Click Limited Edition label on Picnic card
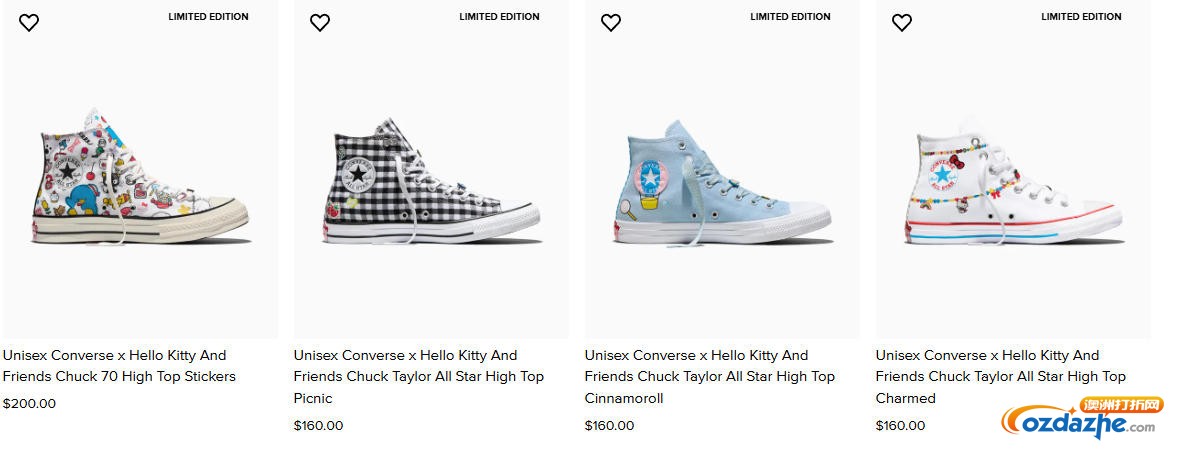Image resolution: width=1186 pixels, height=452 pixels. coord(499,17)
